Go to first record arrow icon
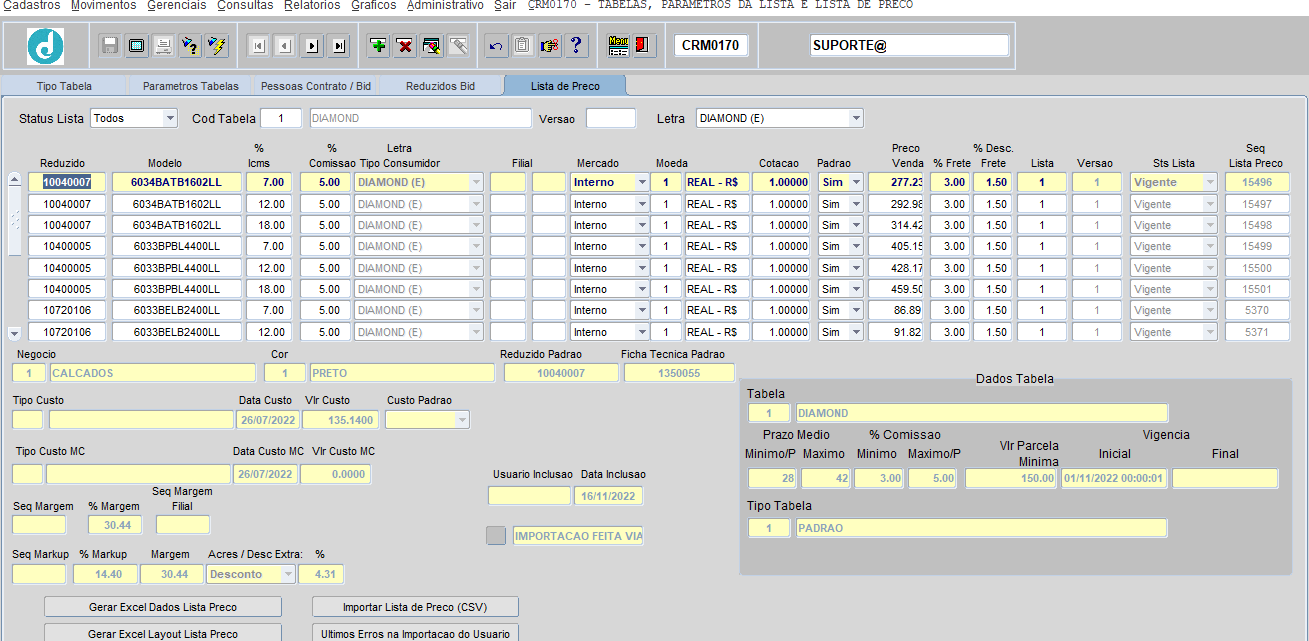1309x641 pixels. pos(258,45)
